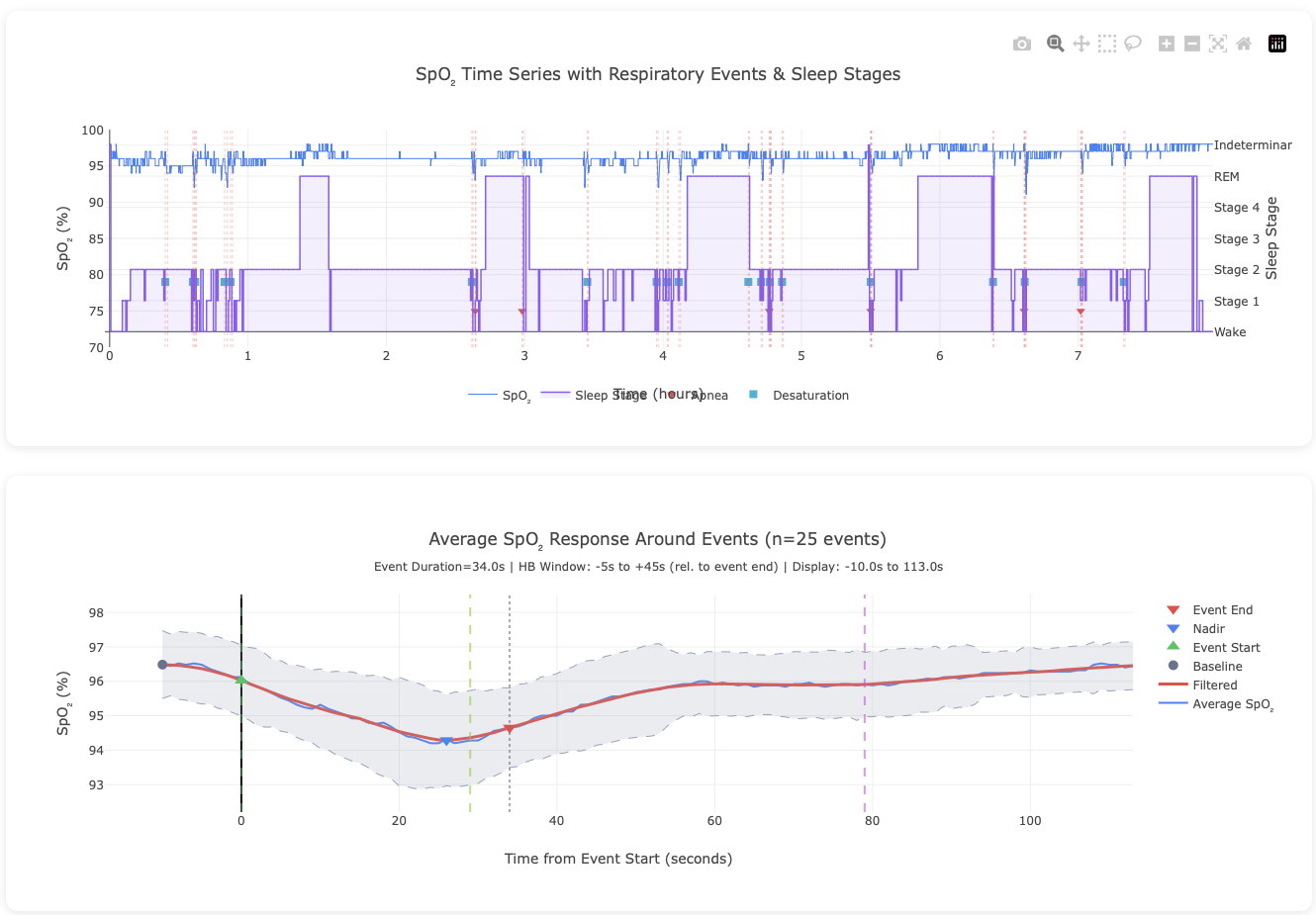This screenshot has height=915, width=1316.
Task: Hide the Nadir trace in legend
Action: point(1208,629)
